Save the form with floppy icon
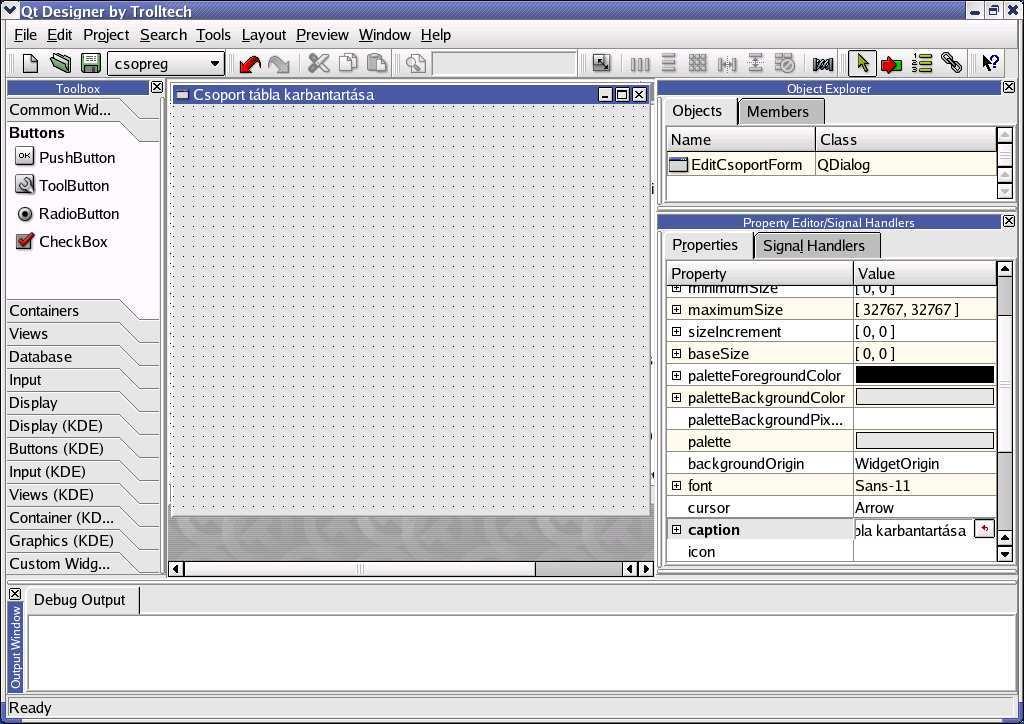The height and width of the screenshot is (724, 1024). pos(91,63)
